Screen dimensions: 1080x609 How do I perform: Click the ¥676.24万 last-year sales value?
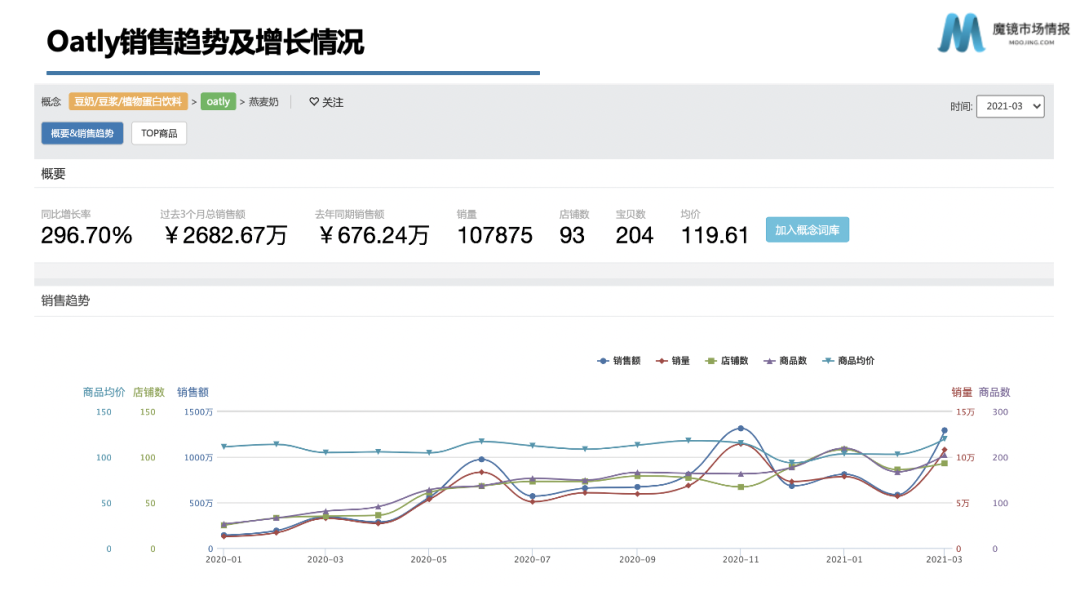pos(373,236)
